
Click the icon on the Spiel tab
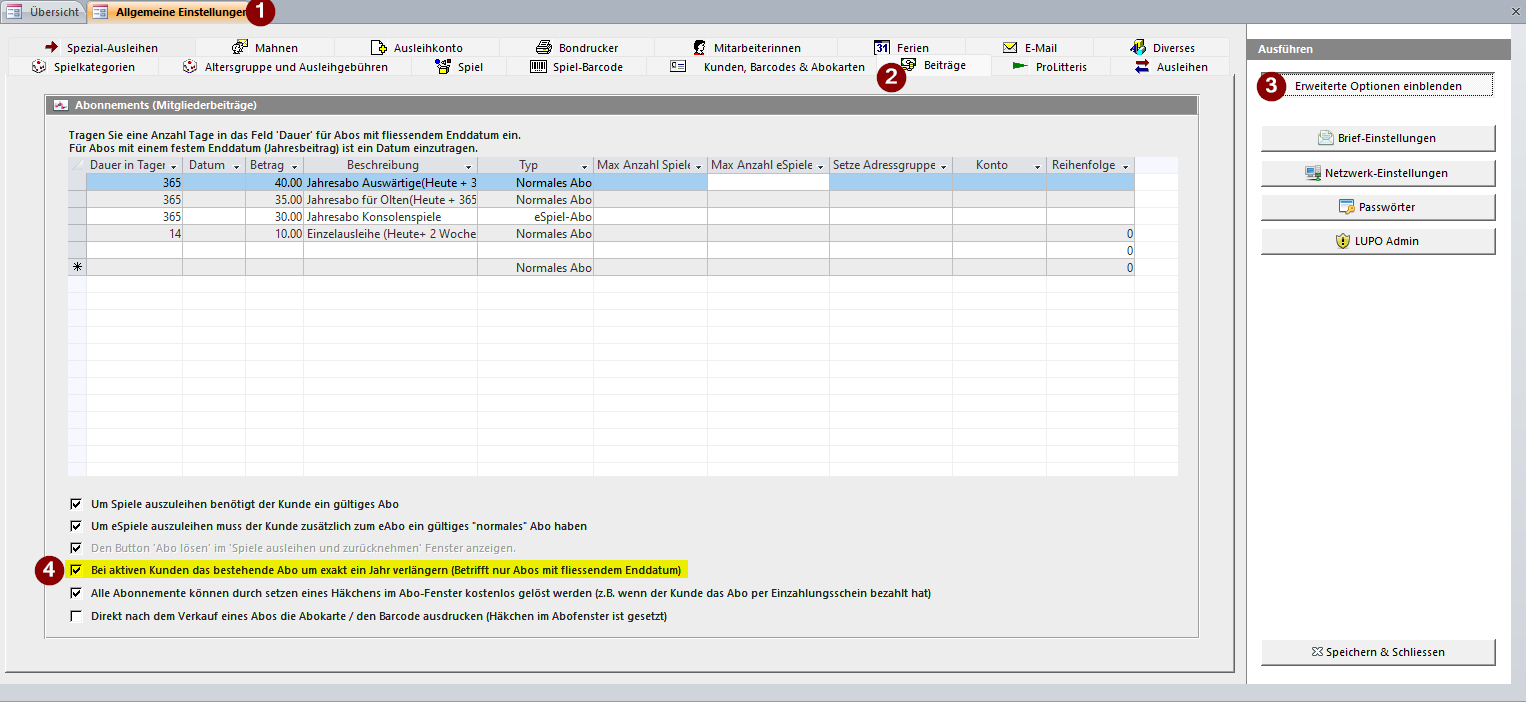tap(443, 67)
